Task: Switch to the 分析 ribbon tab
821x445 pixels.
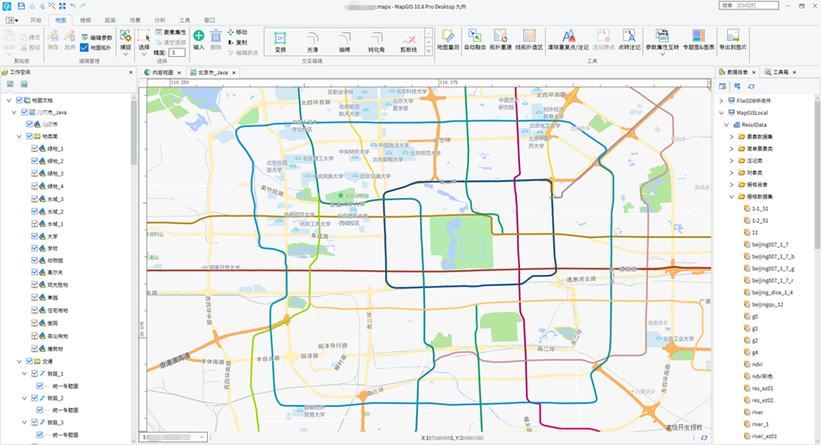Action: [160, 20]
